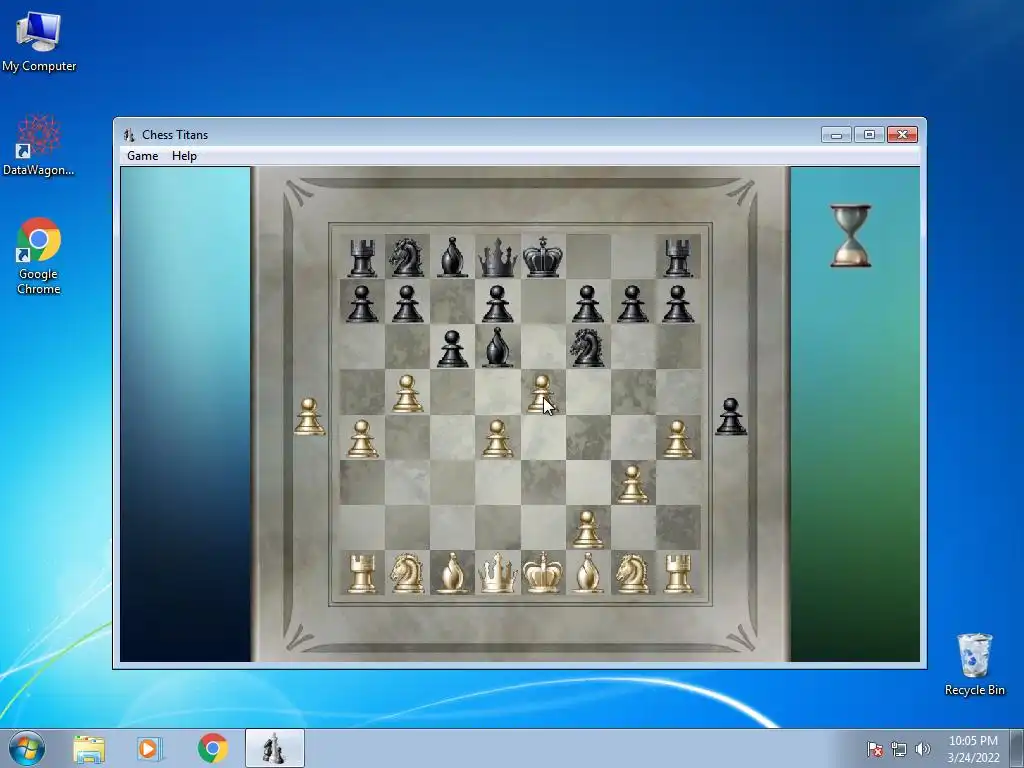
Task: Select the My Computer desktop icon
Action: coord(39,40)
